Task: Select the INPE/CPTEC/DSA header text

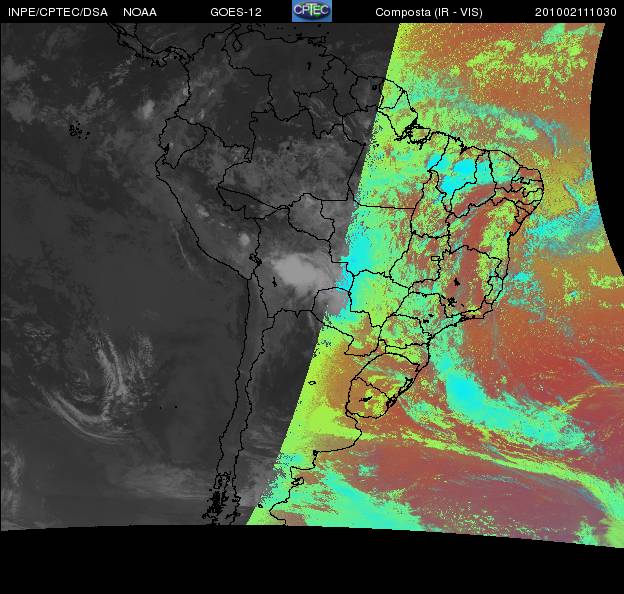Action: click(x=58, y=12)
